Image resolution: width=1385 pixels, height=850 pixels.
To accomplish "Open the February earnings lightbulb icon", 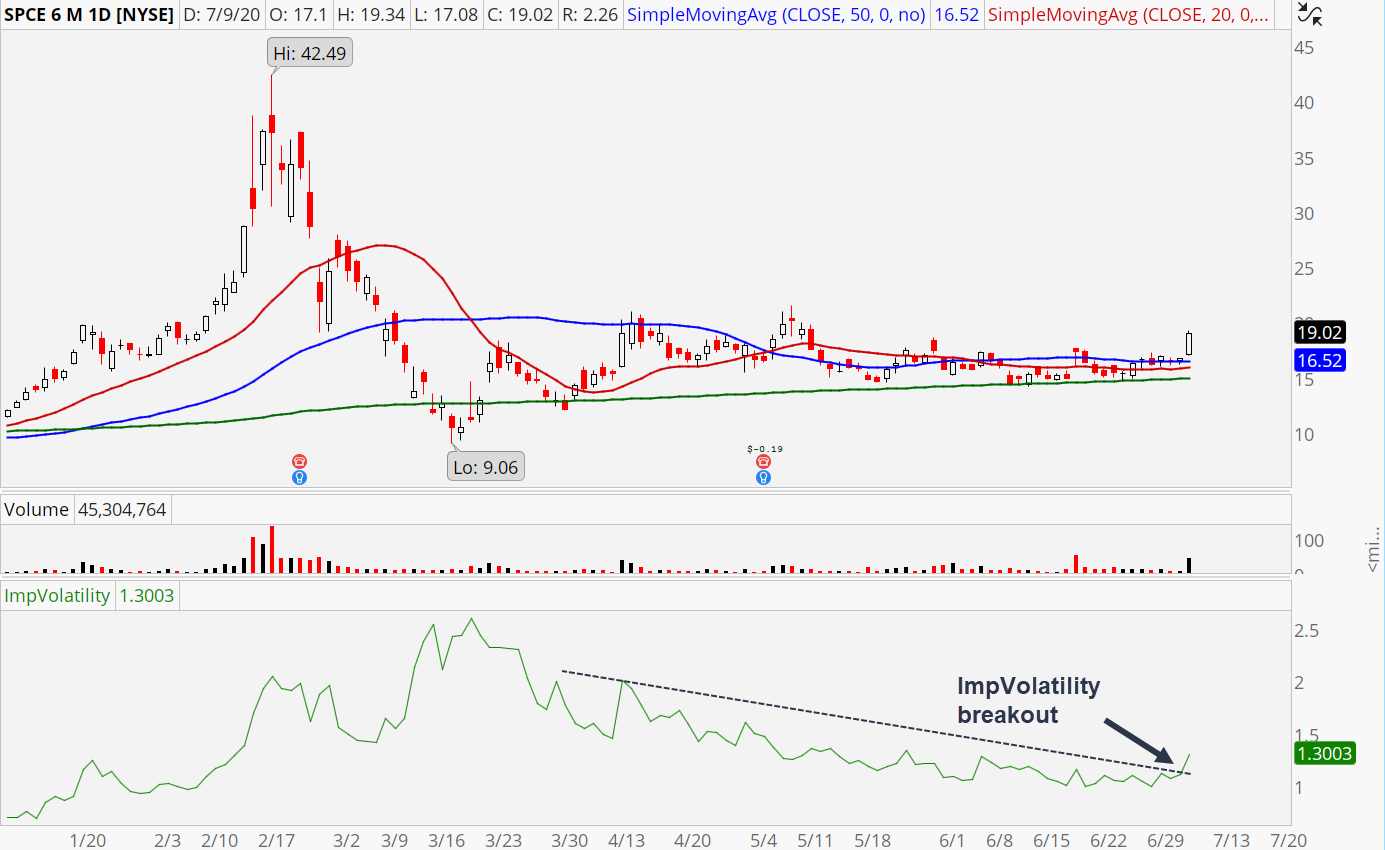I will coord(299,477).
